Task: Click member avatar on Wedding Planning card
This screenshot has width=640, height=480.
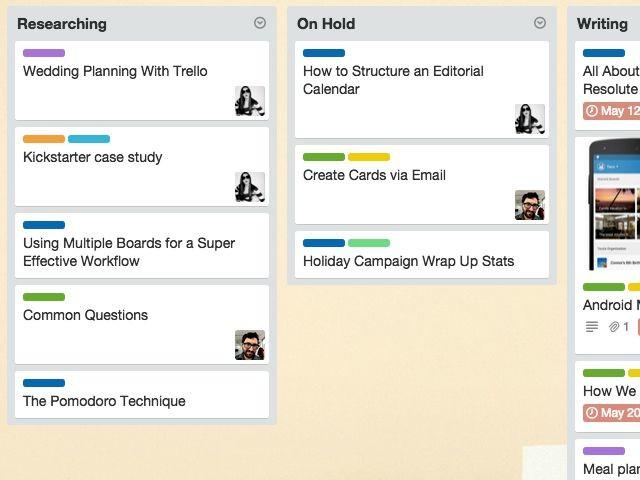Action: point(250,101)
